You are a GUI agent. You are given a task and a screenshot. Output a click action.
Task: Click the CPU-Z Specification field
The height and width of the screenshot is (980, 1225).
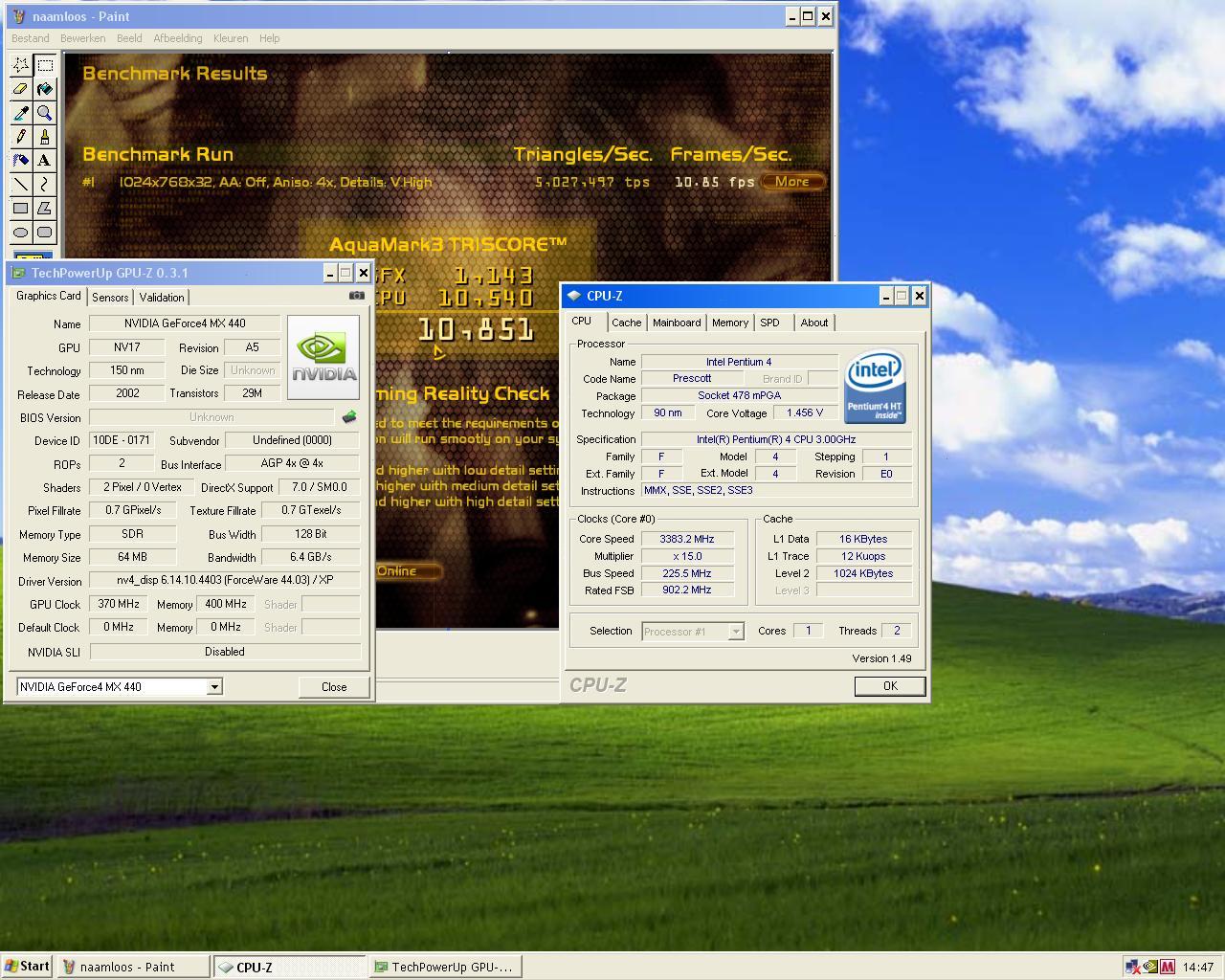point(775,439)
